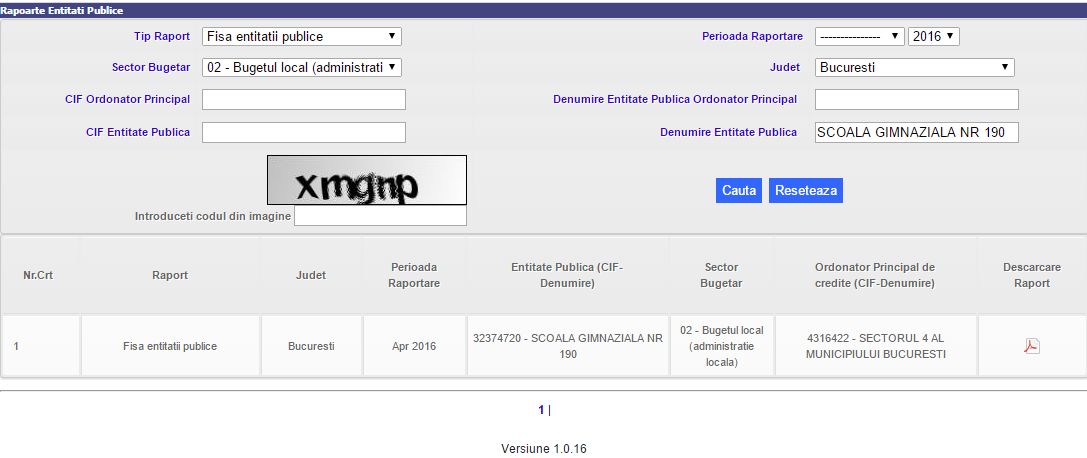Click the Introduceti codul din imagine label

coord(213,216)
